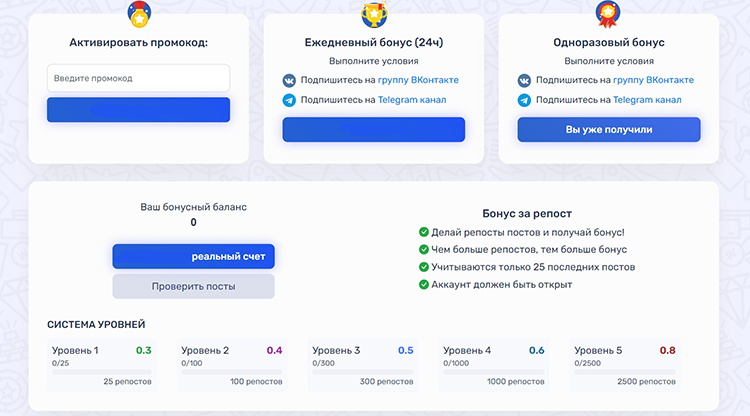Image resolution: width=750 pixels, height=416 pixels.
Task: Click the daily bonus trophy icon
Action: [374, 15]
